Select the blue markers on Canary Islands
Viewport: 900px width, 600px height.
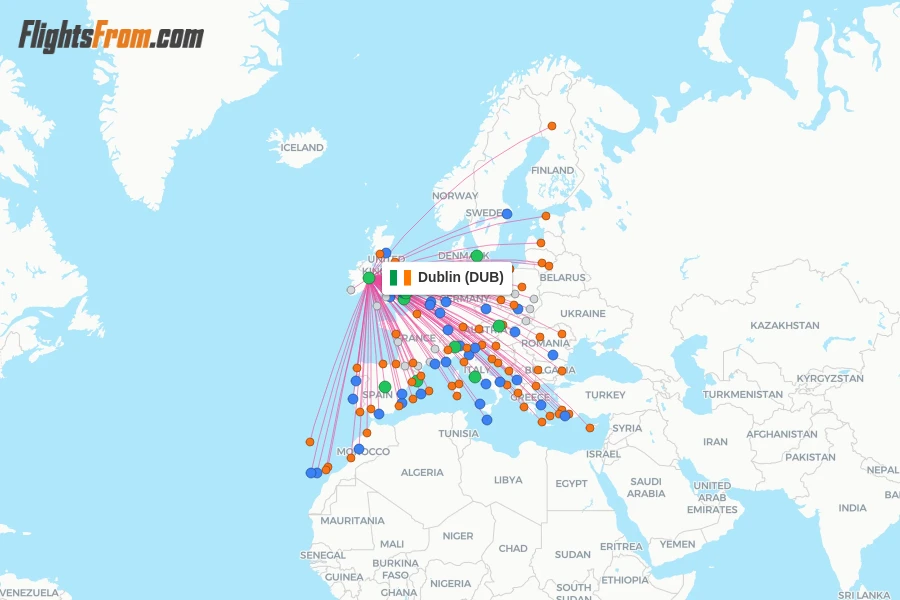pos(313,473)
